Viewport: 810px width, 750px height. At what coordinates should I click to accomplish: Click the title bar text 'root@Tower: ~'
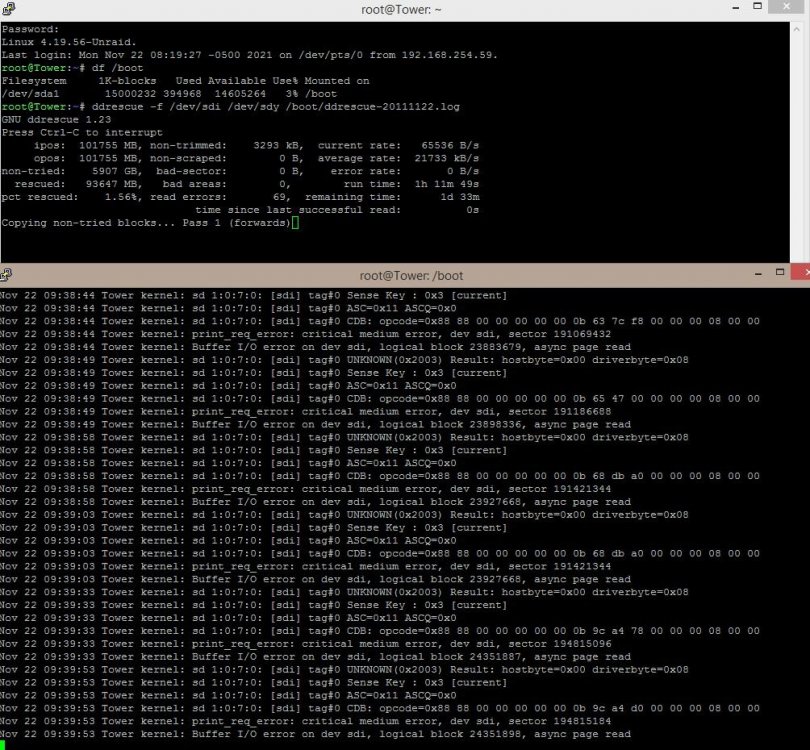point(401,9)
